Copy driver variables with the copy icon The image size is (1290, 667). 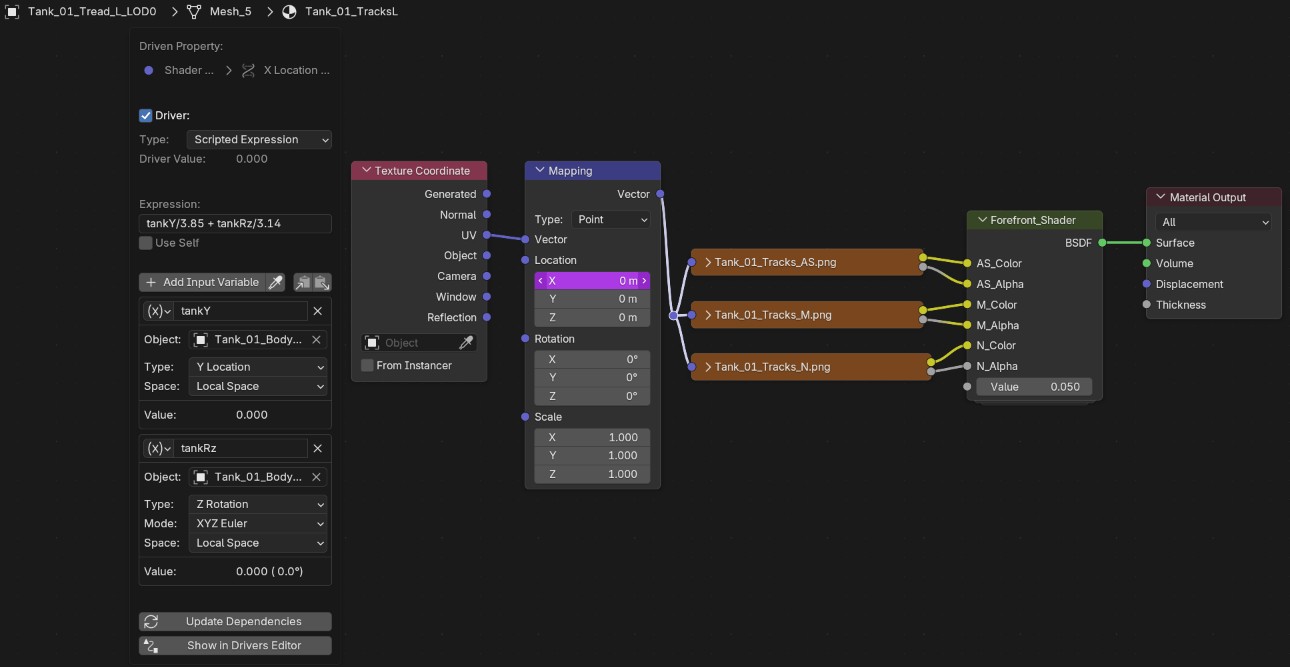[303, 282]
